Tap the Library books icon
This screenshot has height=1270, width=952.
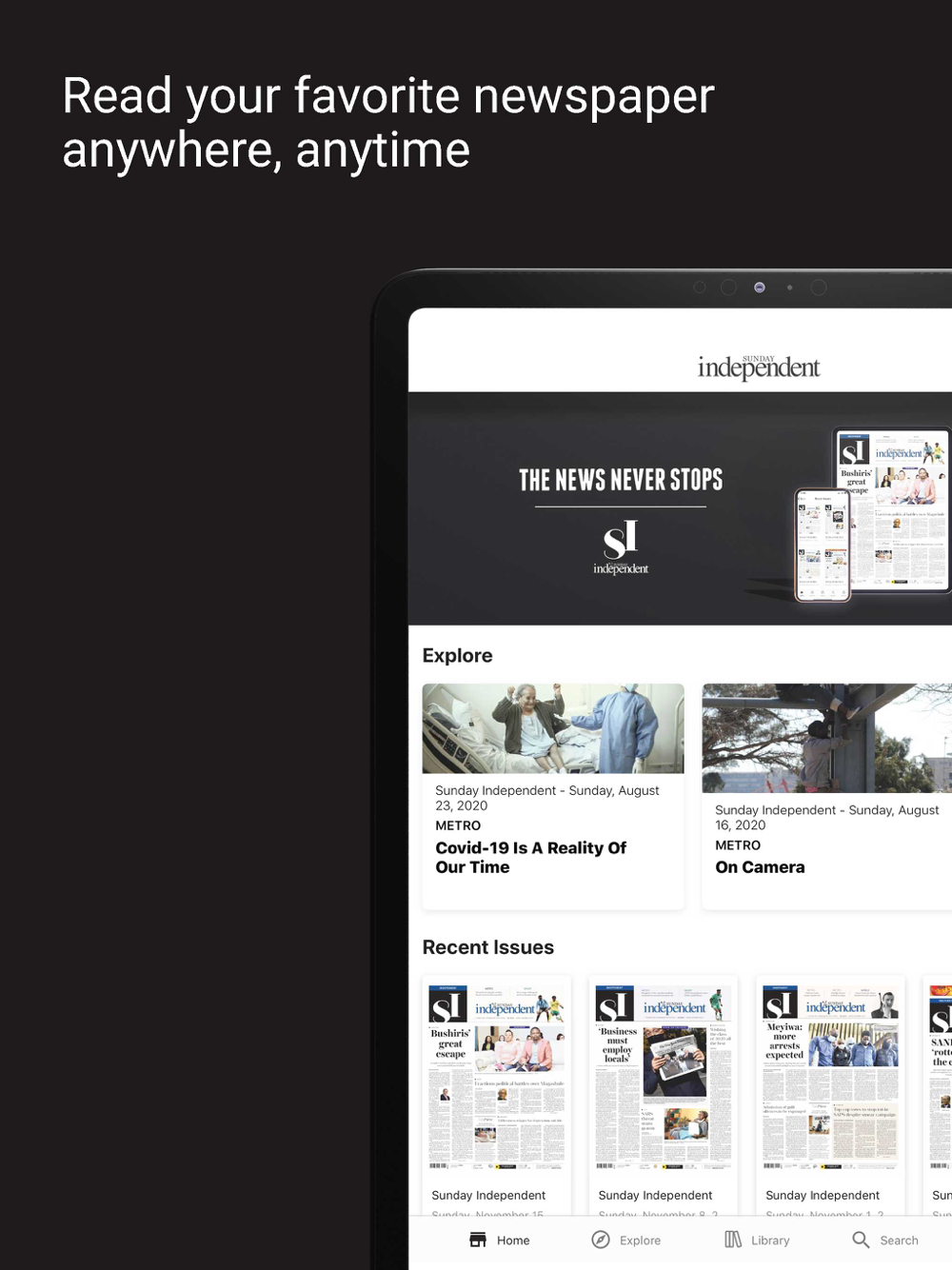point(733,1240)
